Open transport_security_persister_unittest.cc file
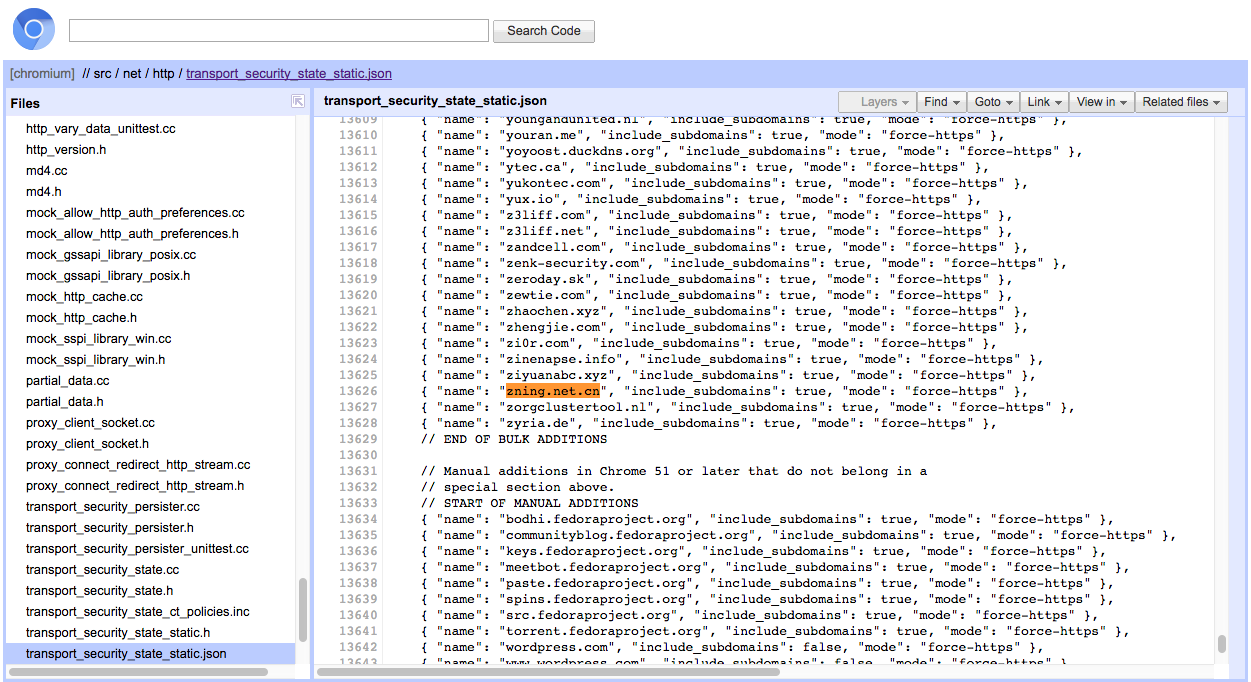Viewport: 1251px width, 682px height. (x=137, y=549)
